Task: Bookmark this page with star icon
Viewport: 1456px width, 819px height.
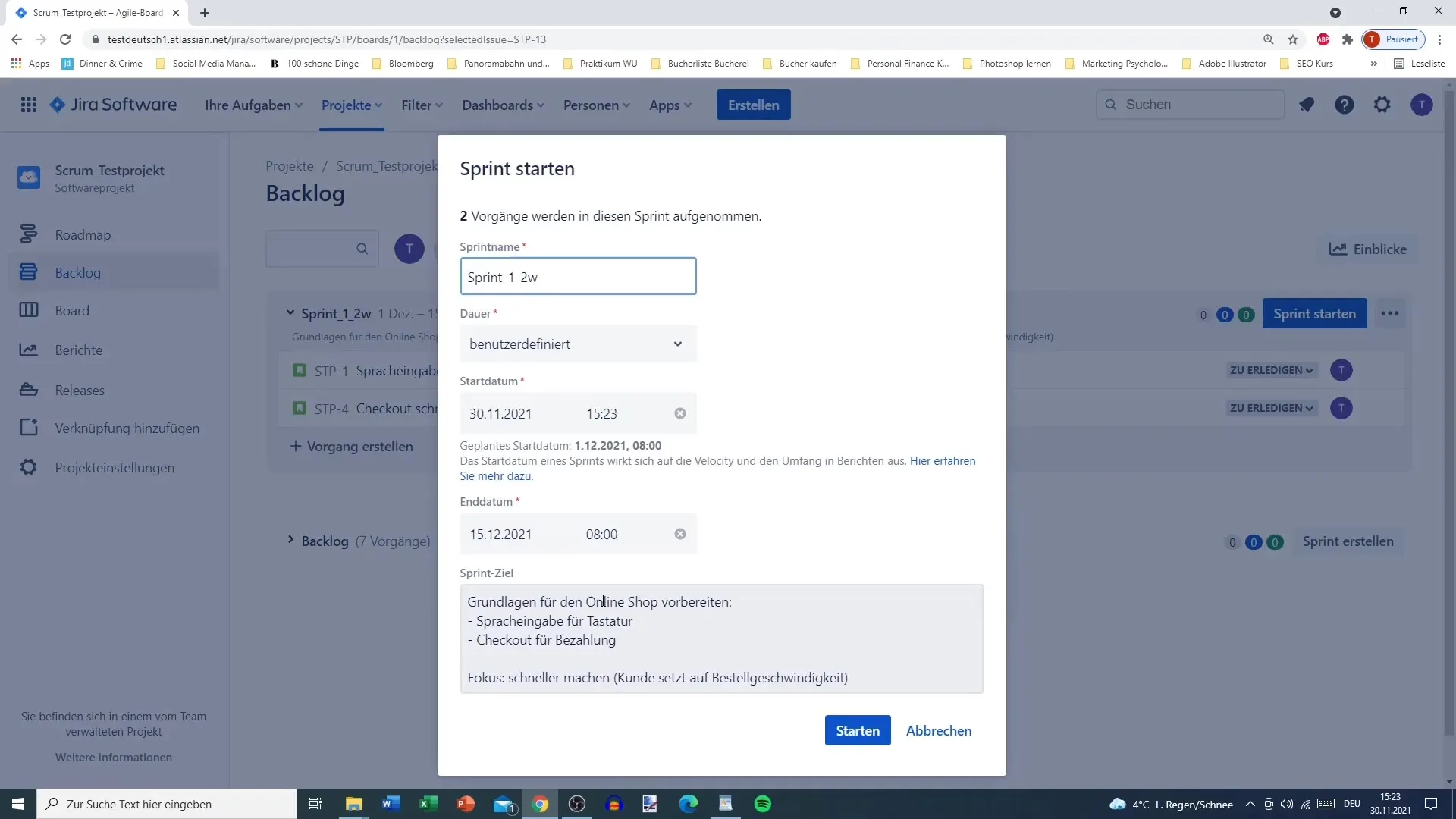Action: pyautogui.click(x=1293, y=39)
